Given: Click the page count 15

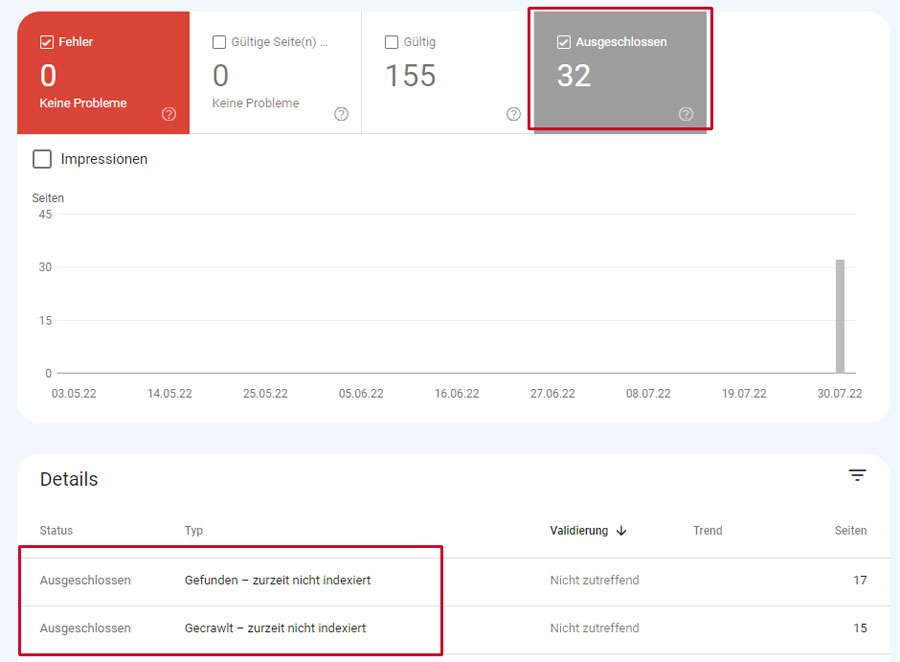Looking at the screenshot, I should pos(860,628).
